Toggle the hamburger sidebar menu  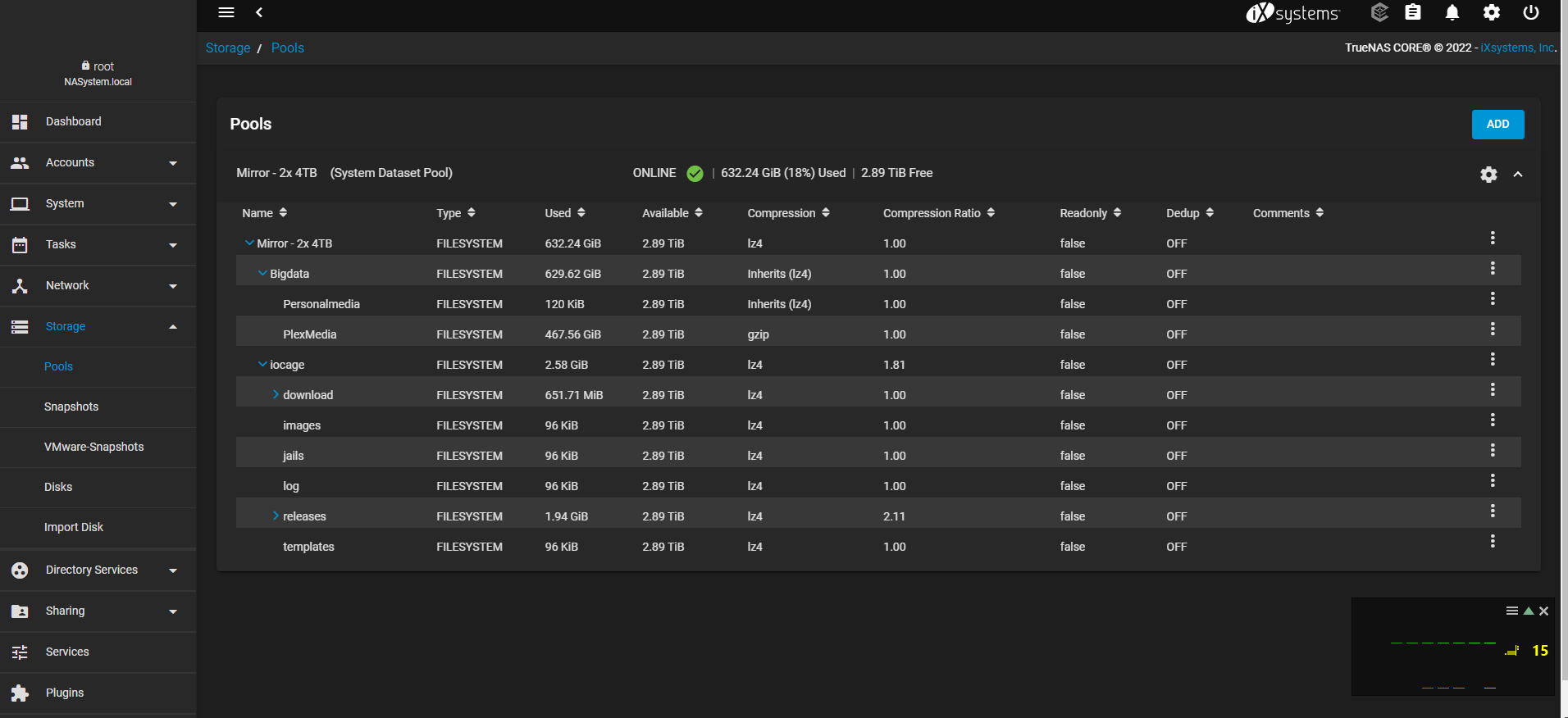[x=226, y=12]
